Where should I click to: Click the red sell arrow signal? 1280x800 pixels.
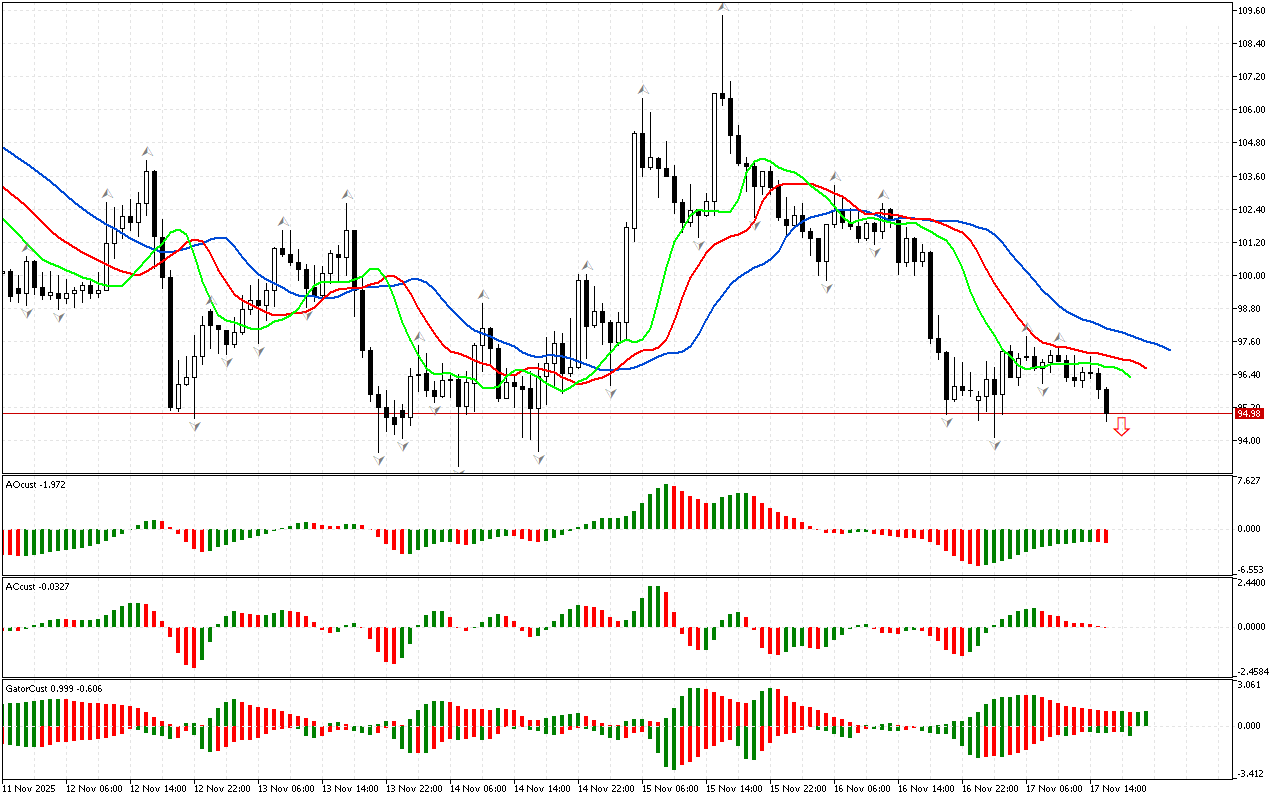pyautogui.click(x=1122, y=427)
